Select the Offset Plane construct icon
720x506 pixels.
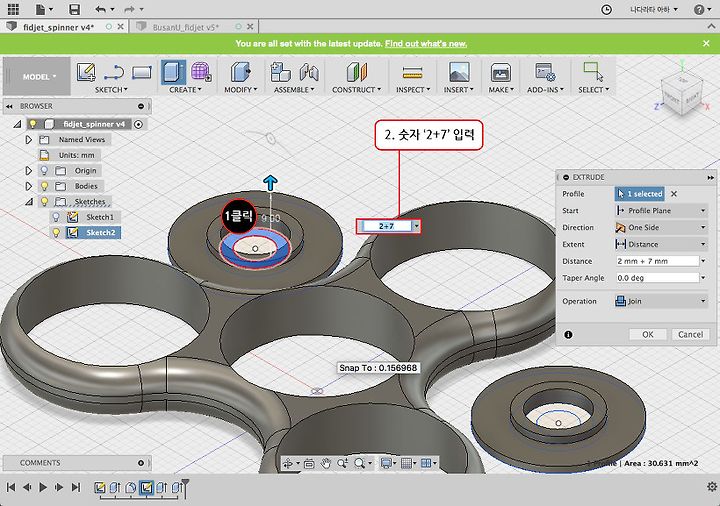356,72
